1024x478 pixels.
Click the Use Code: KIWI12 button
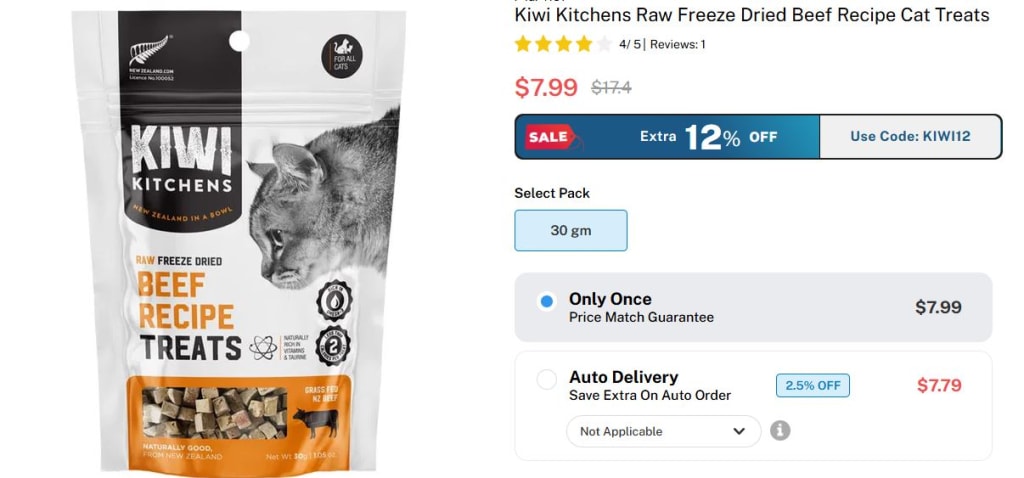[910, 136]
